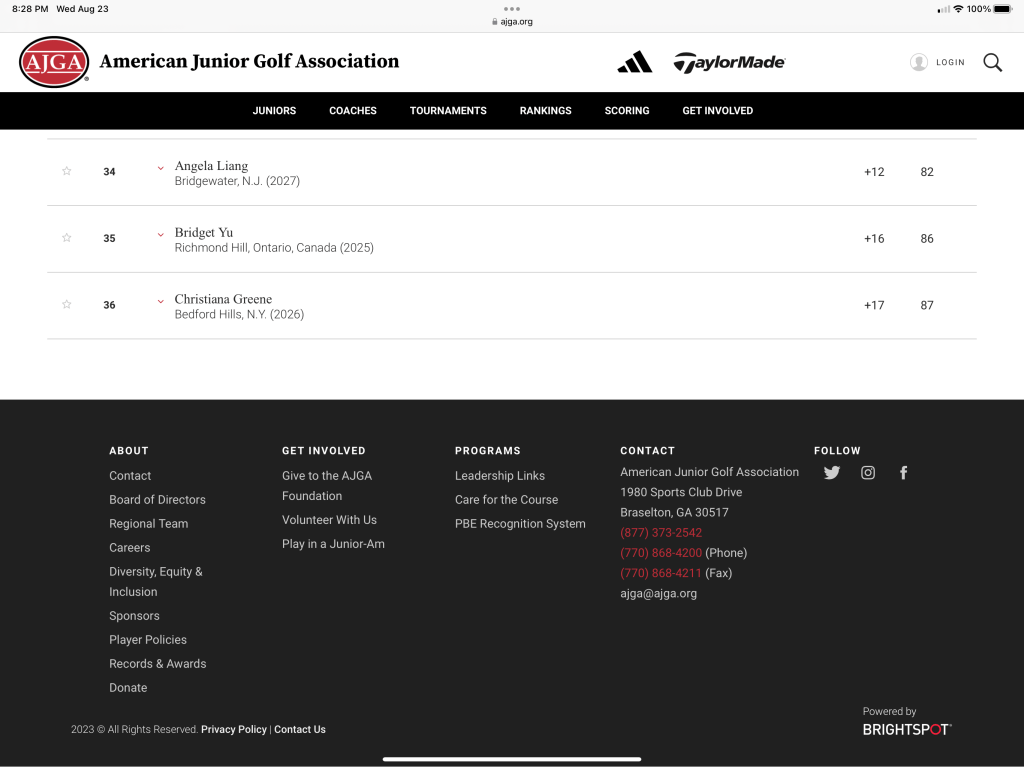Toggle favorite star for Bridget Yu

67,238
